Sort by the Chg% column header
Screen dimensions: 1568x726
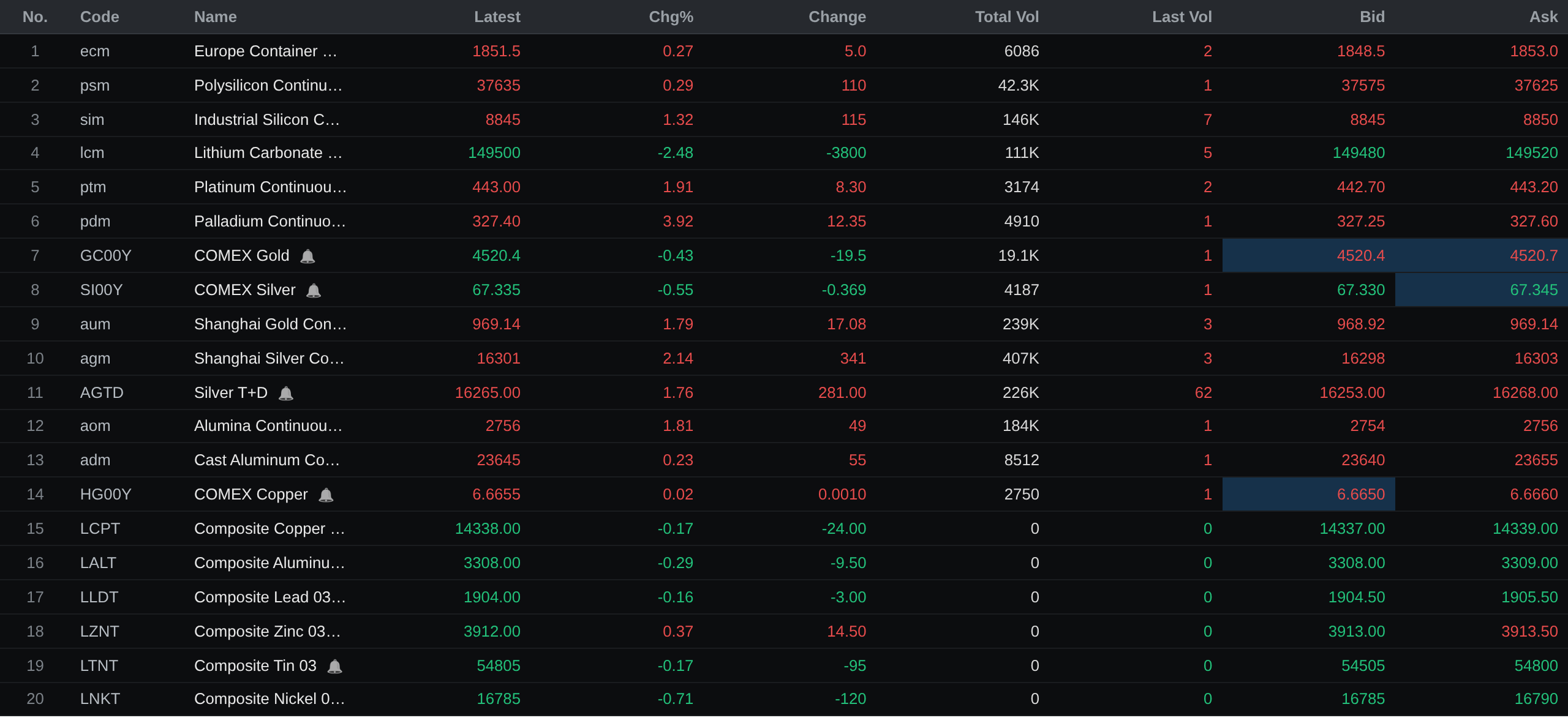(x=671, y=17)
